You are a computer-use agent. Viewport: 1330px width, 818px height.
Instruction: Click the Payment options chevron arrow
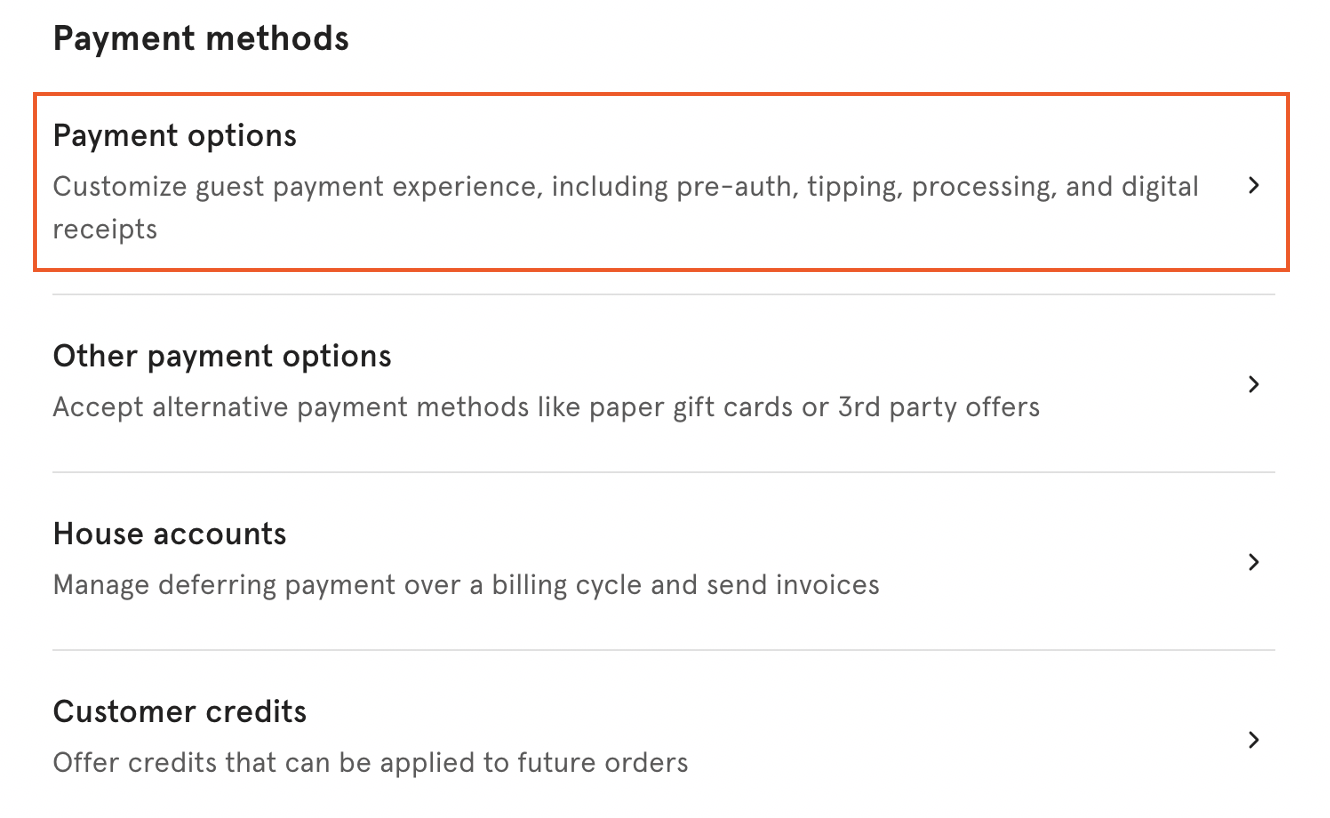(1253, 185)
